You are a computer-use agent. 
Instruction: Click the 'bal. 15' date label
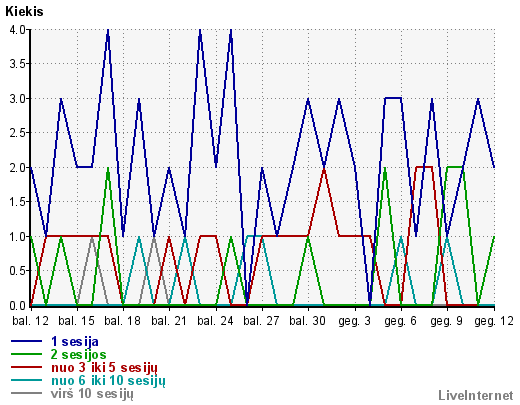[x=76, y=321]
